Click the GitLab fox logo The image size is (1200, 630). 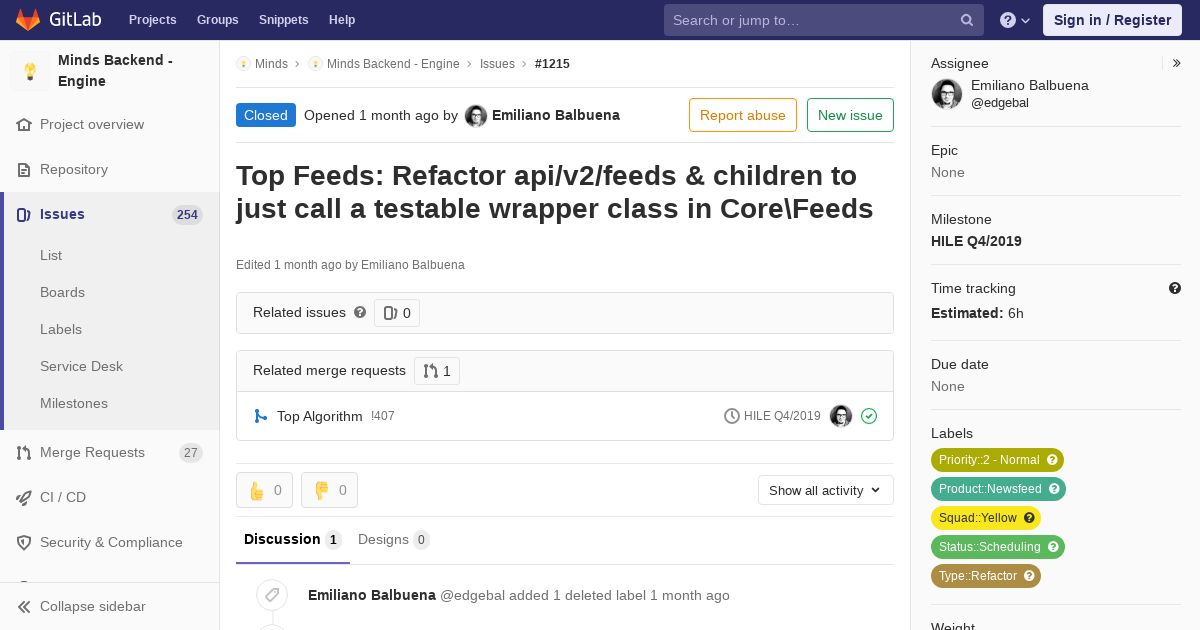point(28,20)
